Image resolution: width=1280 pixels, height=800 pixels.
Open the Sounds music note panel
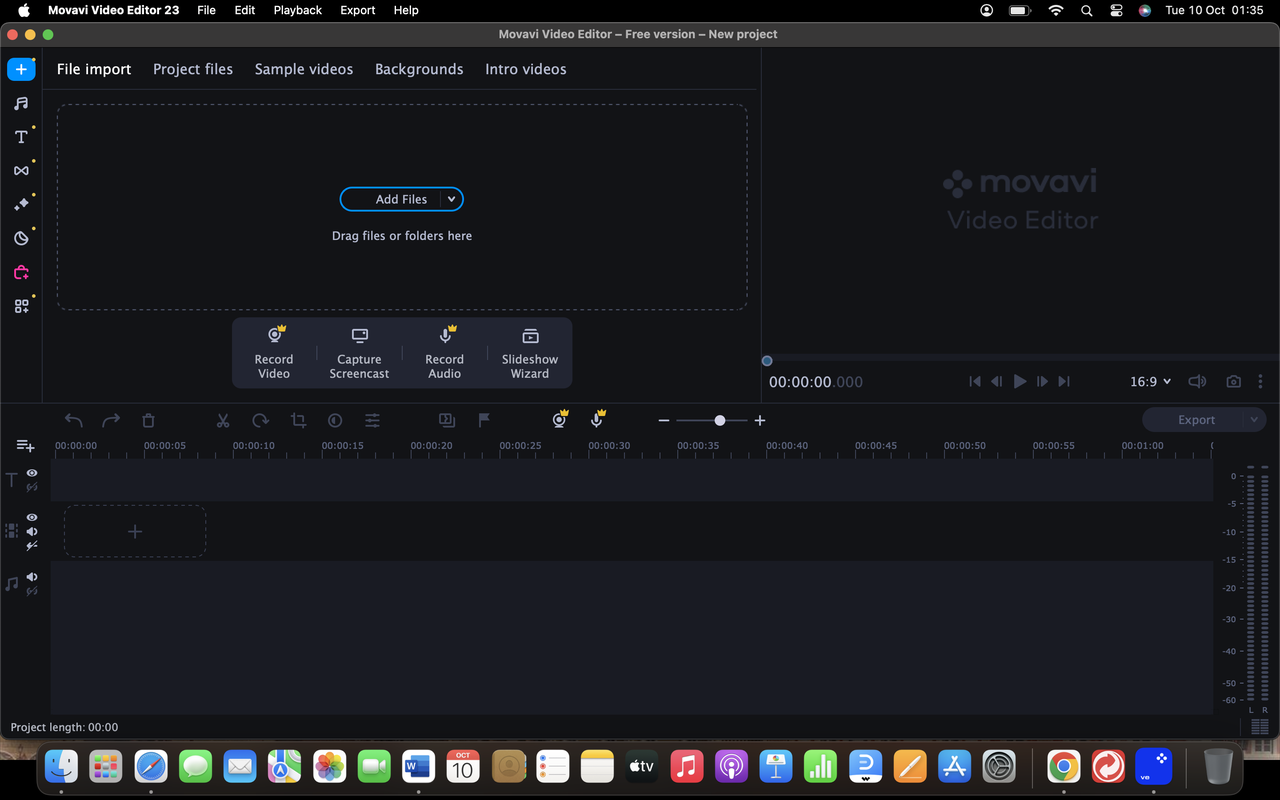click(21, 103)
